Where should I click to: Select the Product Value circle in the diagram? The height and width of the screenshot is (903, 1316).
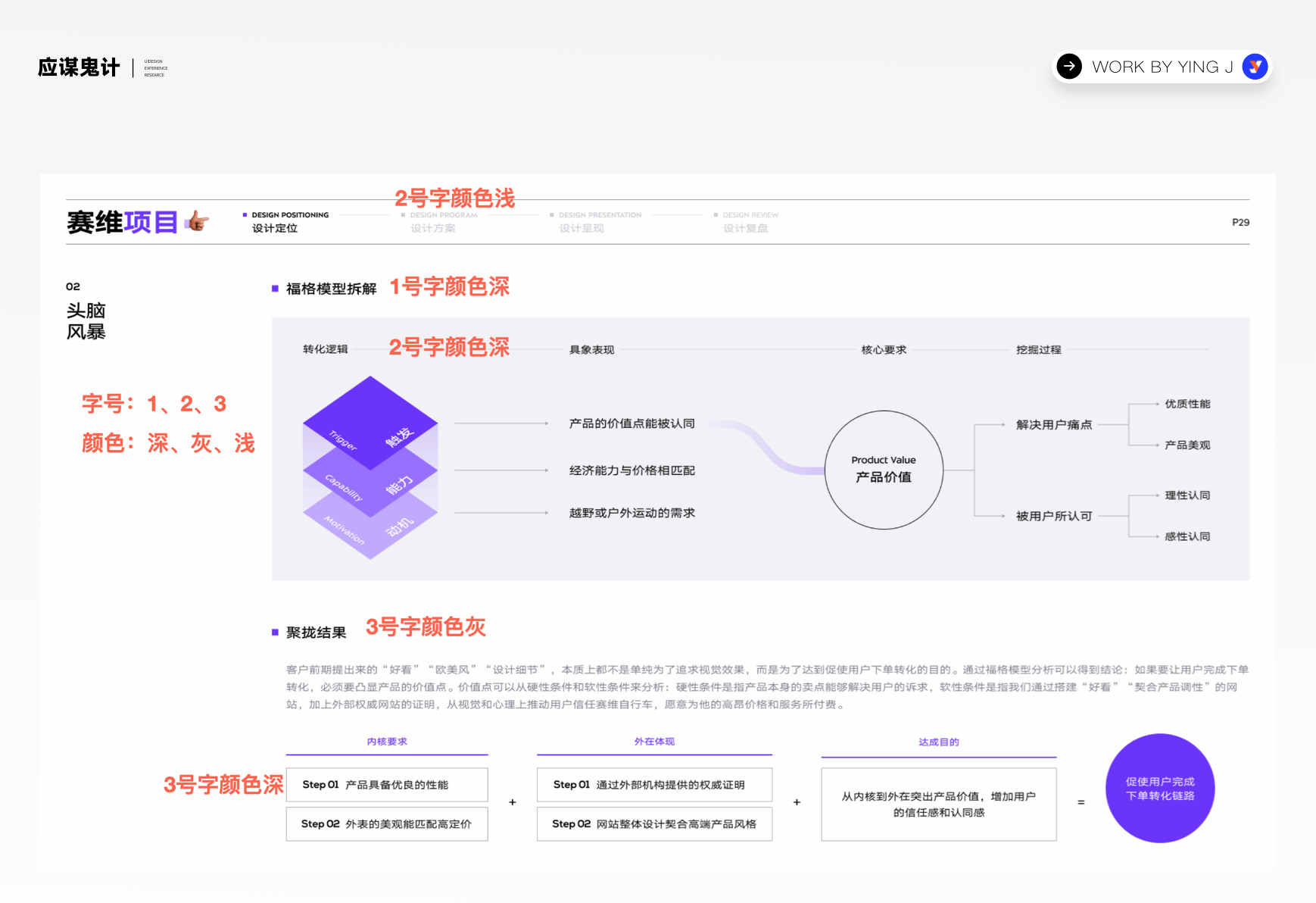pyautogui.click(x=883, y=469)
